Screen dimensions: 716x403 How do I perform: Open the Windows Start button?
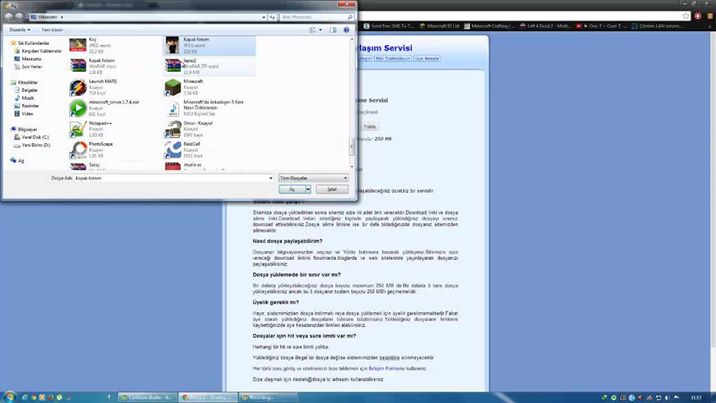tap(9, 397)
